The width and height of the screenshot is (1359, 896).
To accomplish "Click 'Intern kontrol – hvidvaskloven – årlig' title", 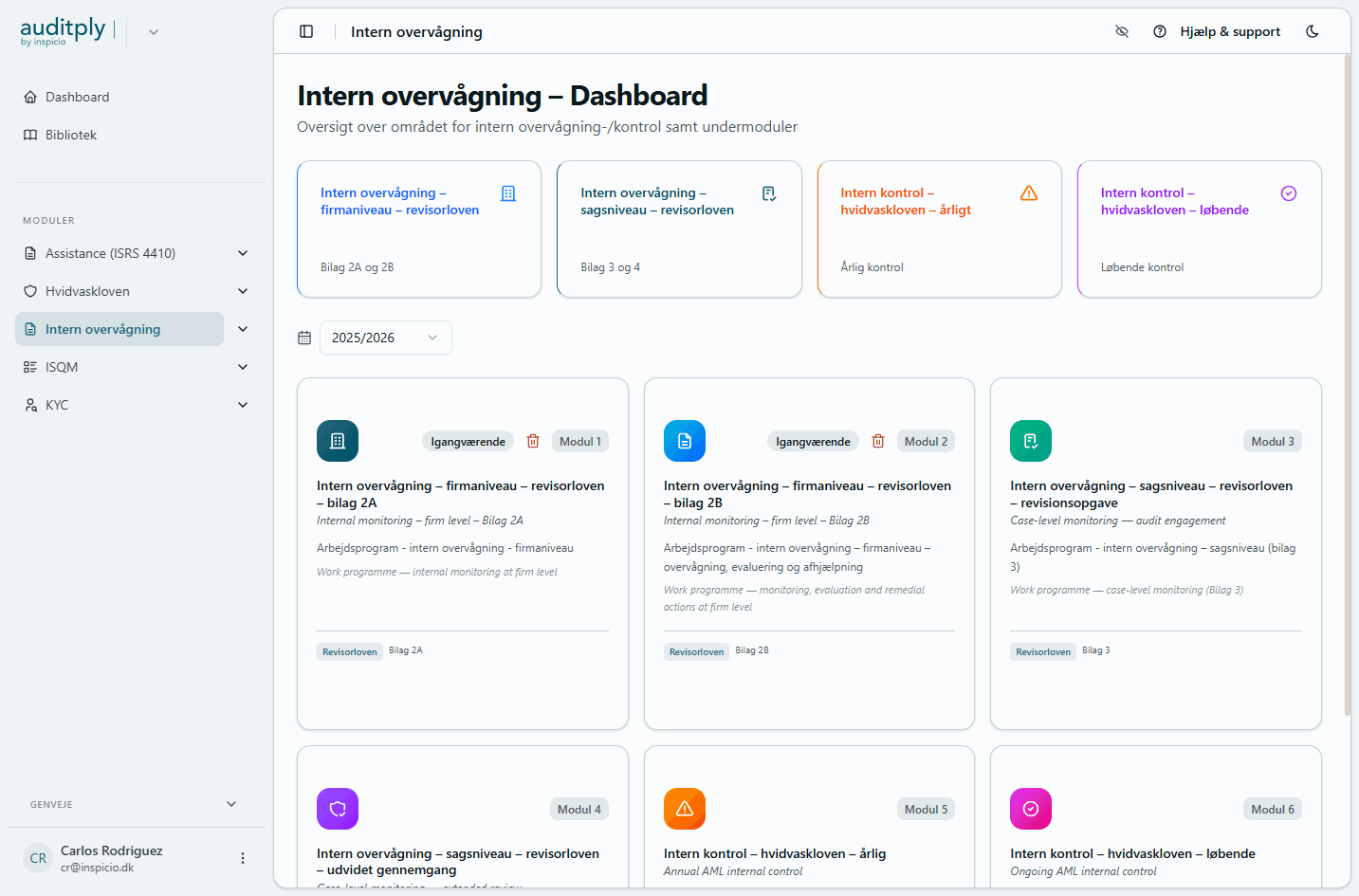I will [x=775, y=853].
